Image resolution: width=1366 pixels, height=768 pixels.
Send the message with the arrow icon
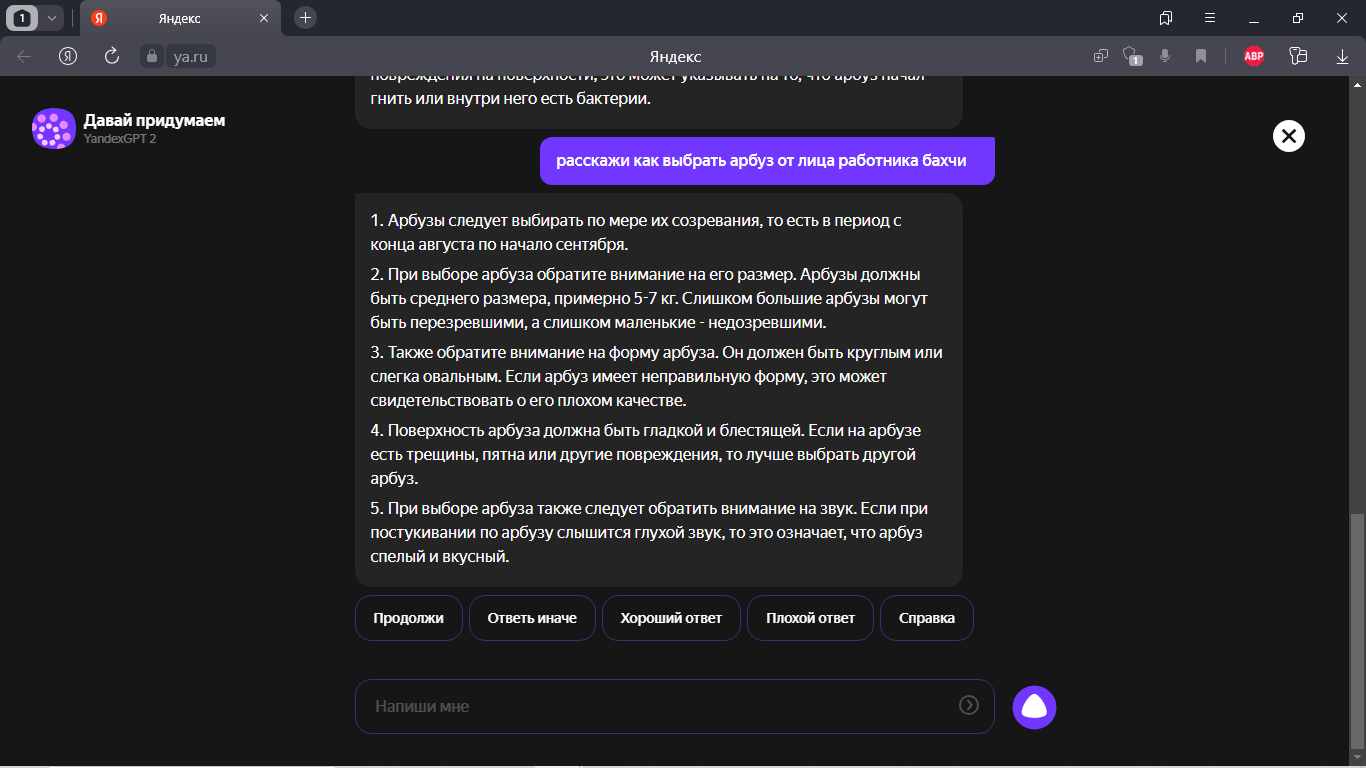tap(968, 705)
